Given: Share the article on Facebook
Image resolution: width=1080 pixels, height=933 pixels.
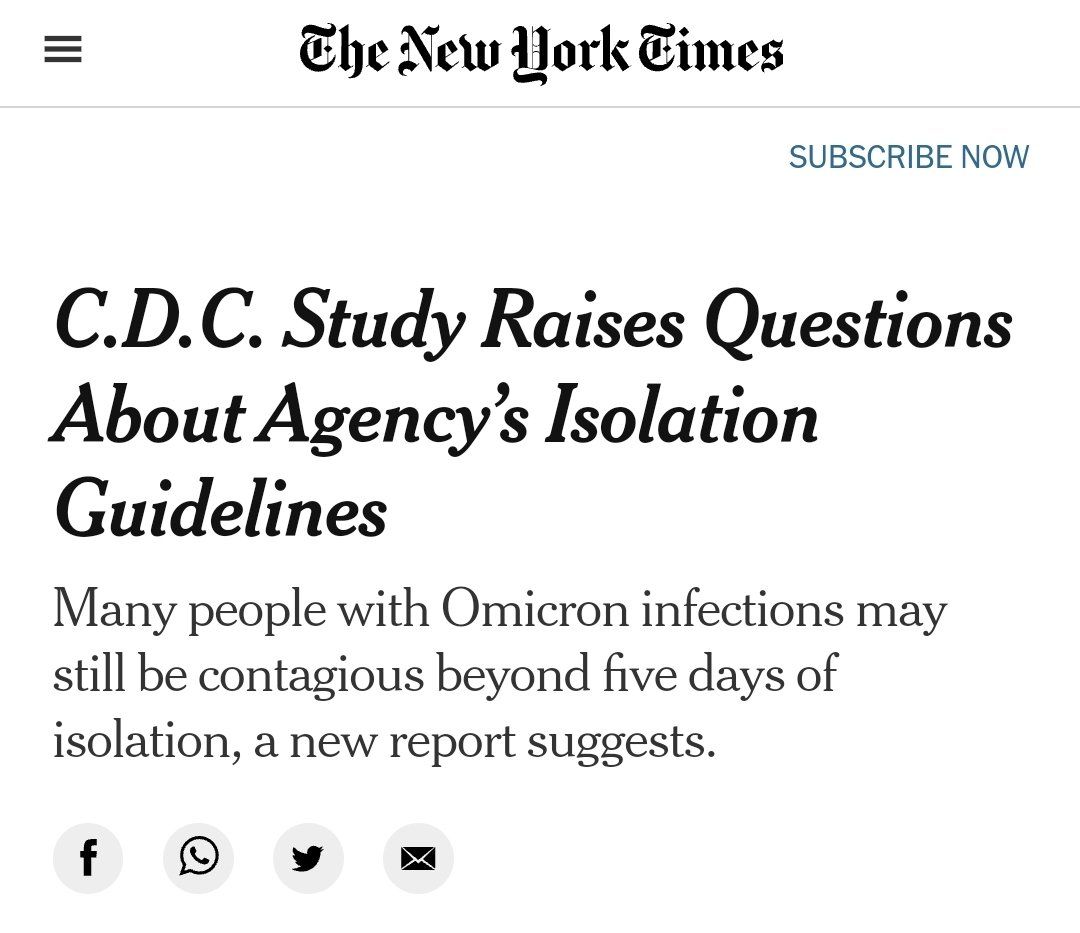Looking at the screenshot, I should pyautogui.click(x=88, y=858).
